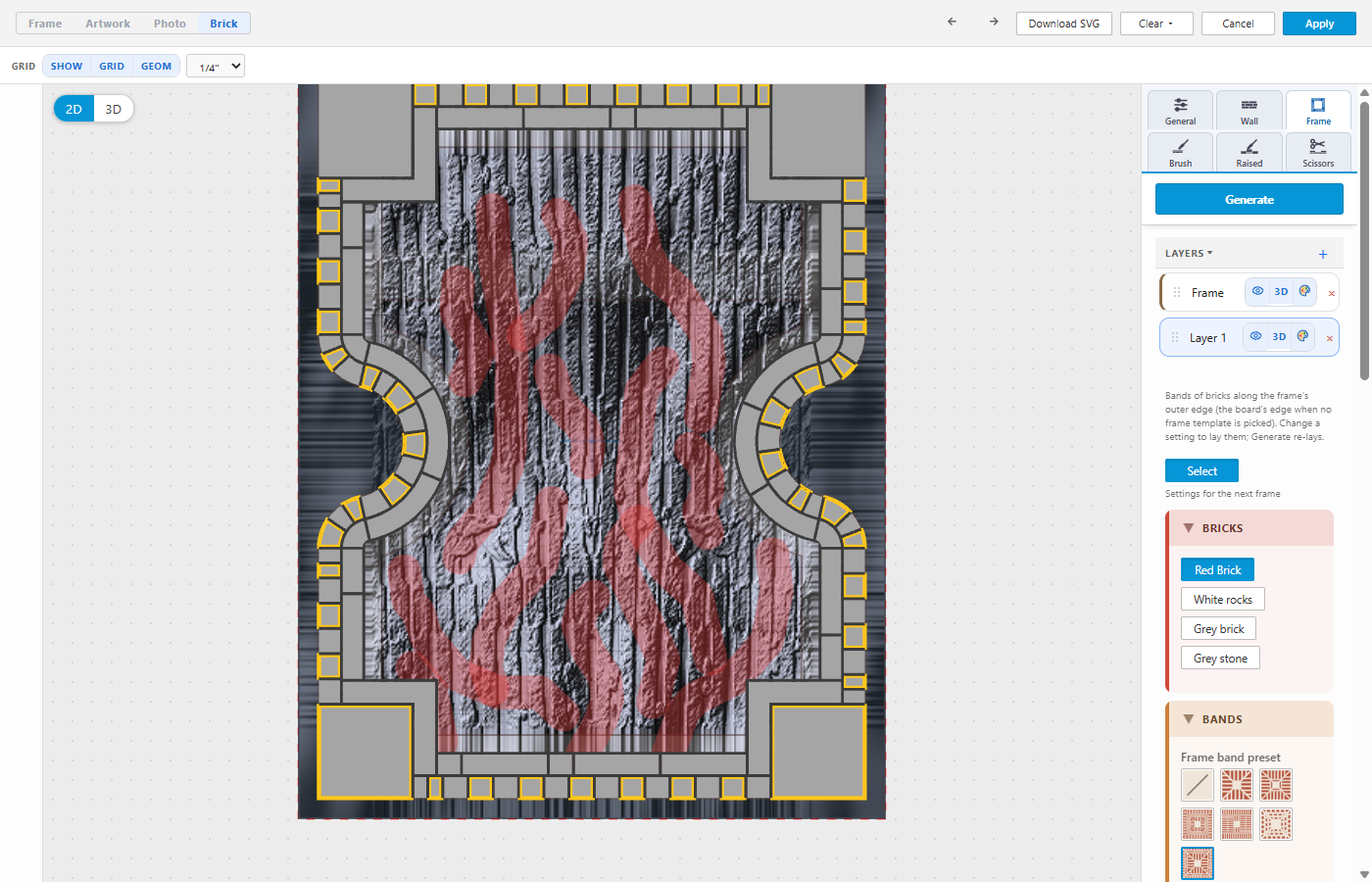This screenshot has height=882, width=1372.
Task: Delete the Frame layer
Action: click(x=1332, y=293)
